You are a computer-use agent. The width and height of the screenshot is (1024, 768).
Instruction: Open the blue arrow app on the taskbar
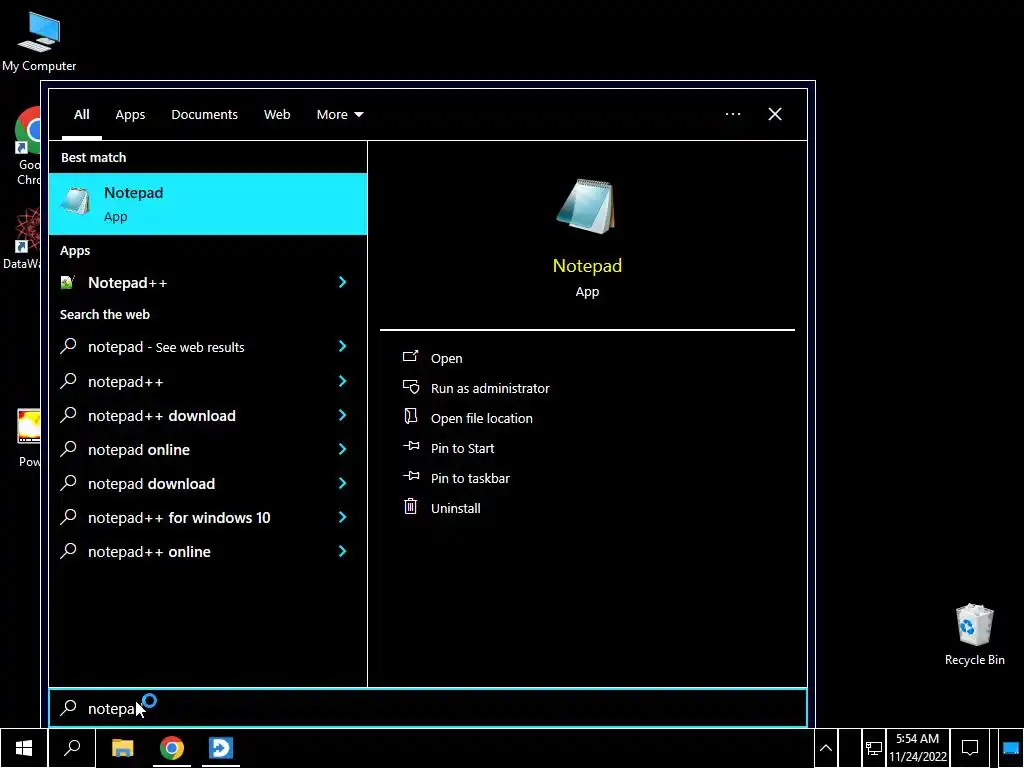tap(221, 748)
